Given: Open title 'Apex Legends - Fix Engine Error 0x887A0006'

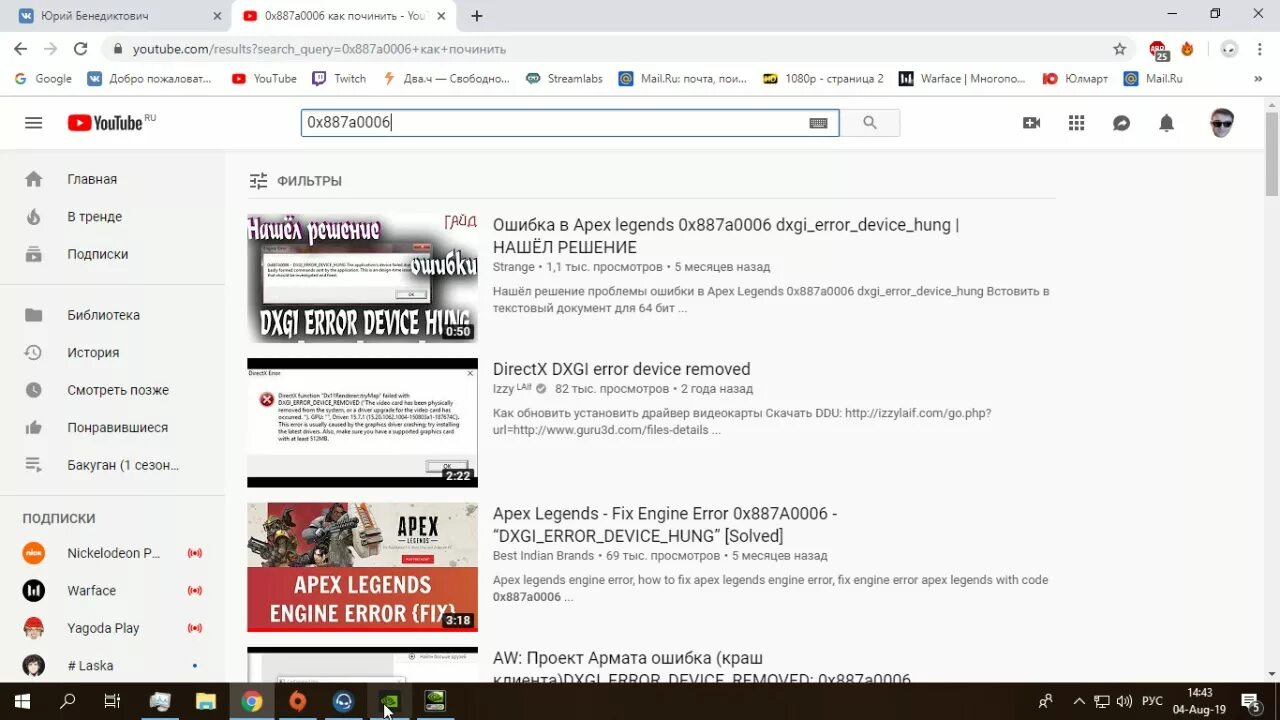Looking at the screenshot, I should [x=665, y=524].
